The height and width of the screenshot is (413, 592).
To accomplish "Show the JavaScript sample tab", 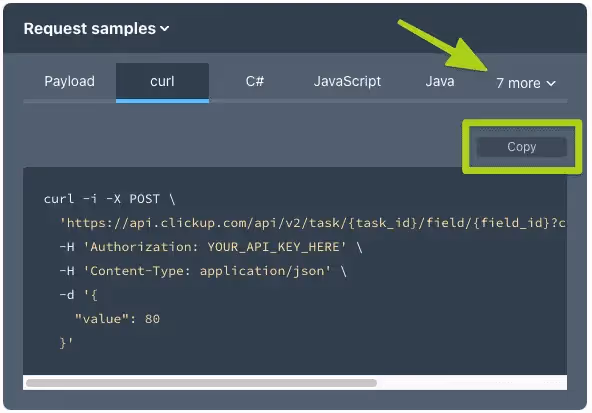I will pyautogui.click(x=347, y=82).
